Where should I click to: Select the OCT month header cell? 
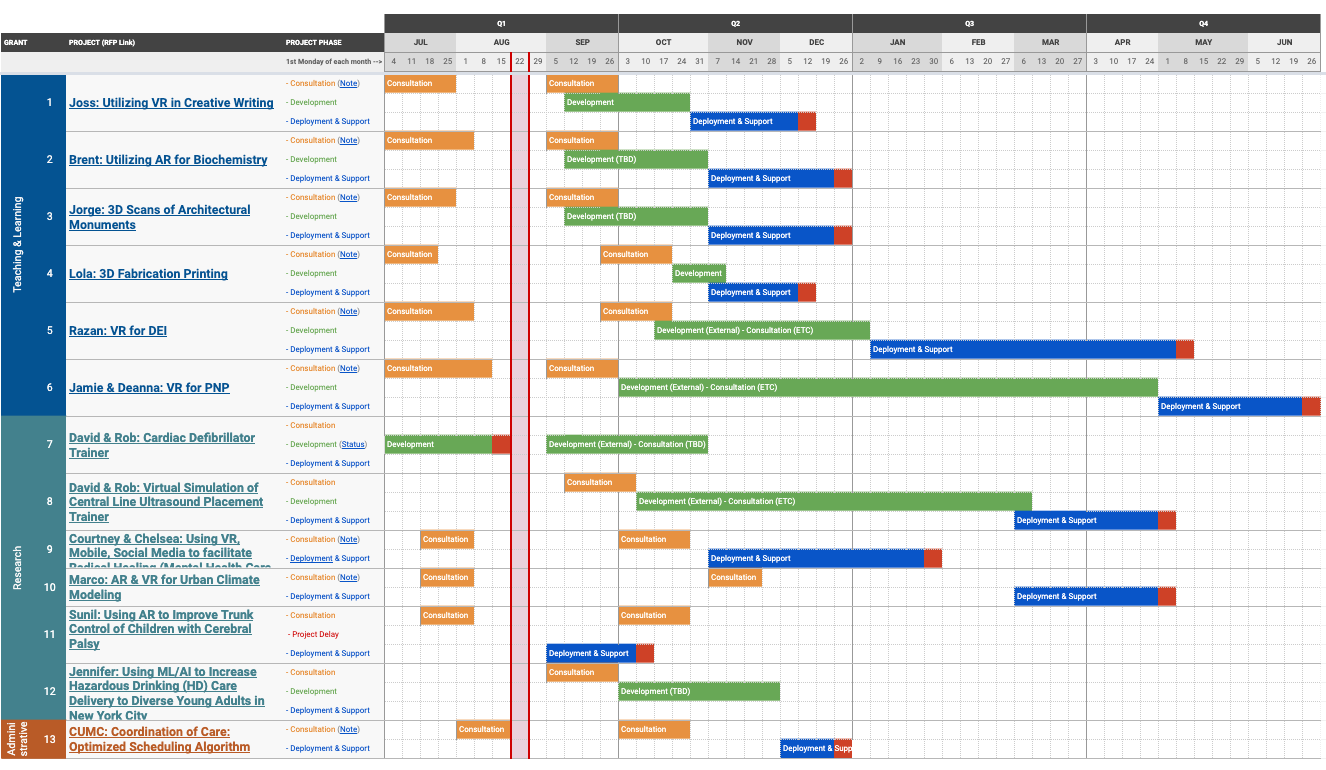pyautogui.click(x=663, y=42)
